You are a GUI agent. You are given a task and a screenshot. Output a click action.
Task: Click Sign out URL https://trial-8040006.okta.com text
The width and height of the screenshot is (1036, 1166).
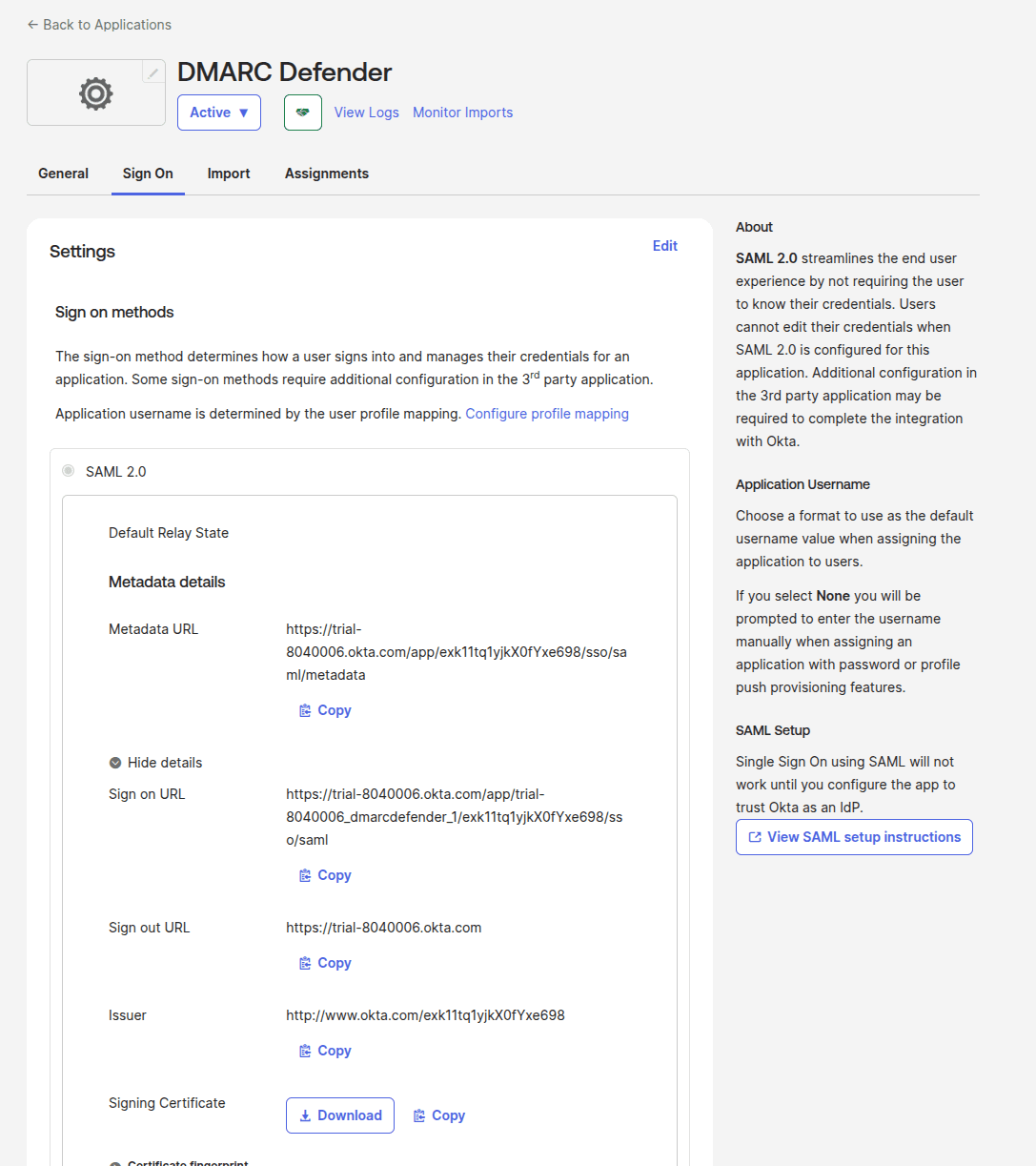point(384,928)
